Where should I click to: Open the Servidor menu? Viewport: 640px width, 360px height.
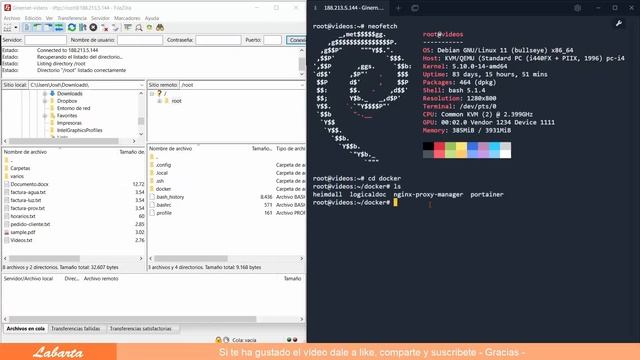point(100,18)
